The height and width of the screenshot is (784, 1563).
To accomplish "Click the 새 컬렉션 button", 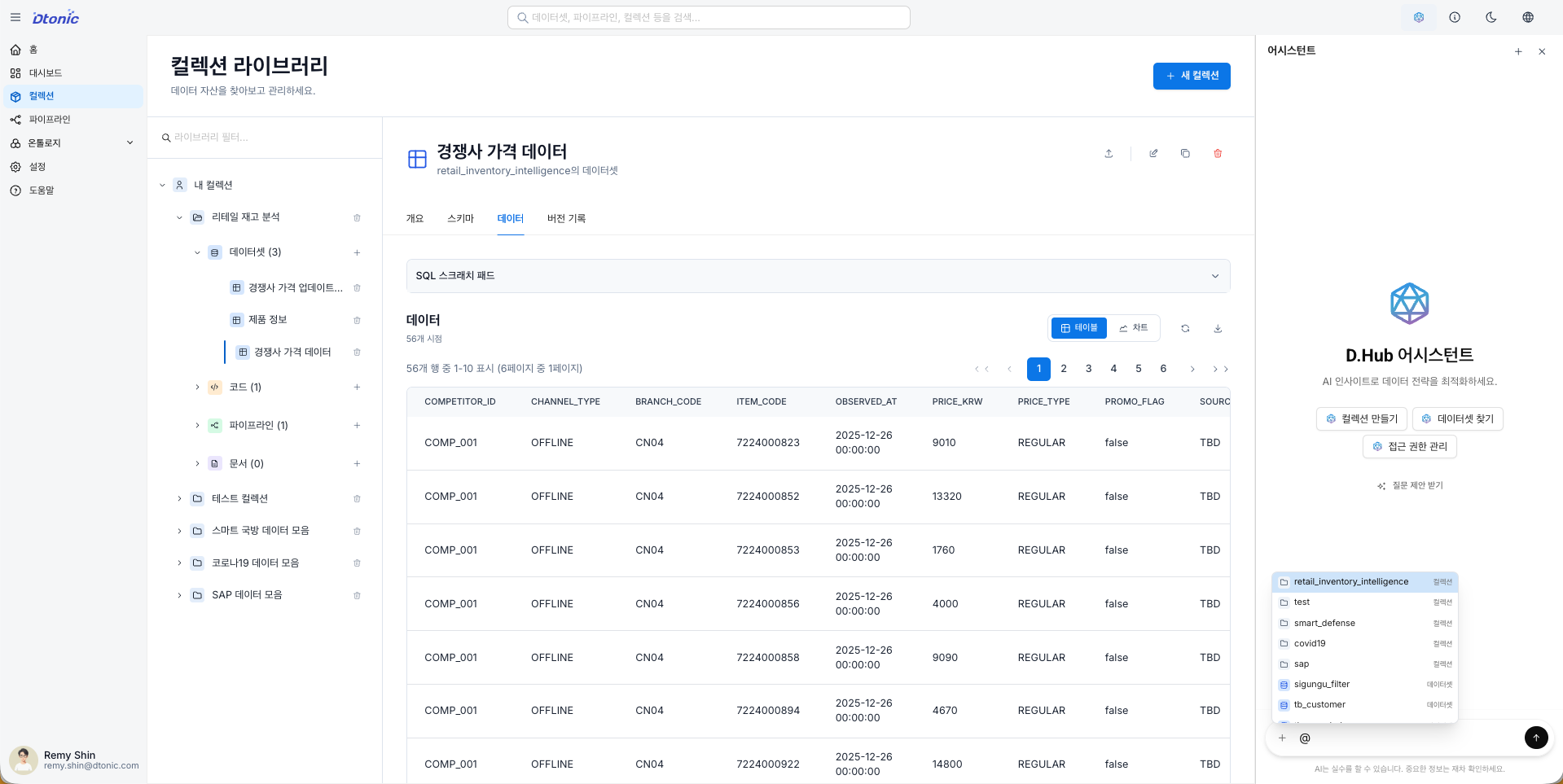I will [x=1192, y=76].
